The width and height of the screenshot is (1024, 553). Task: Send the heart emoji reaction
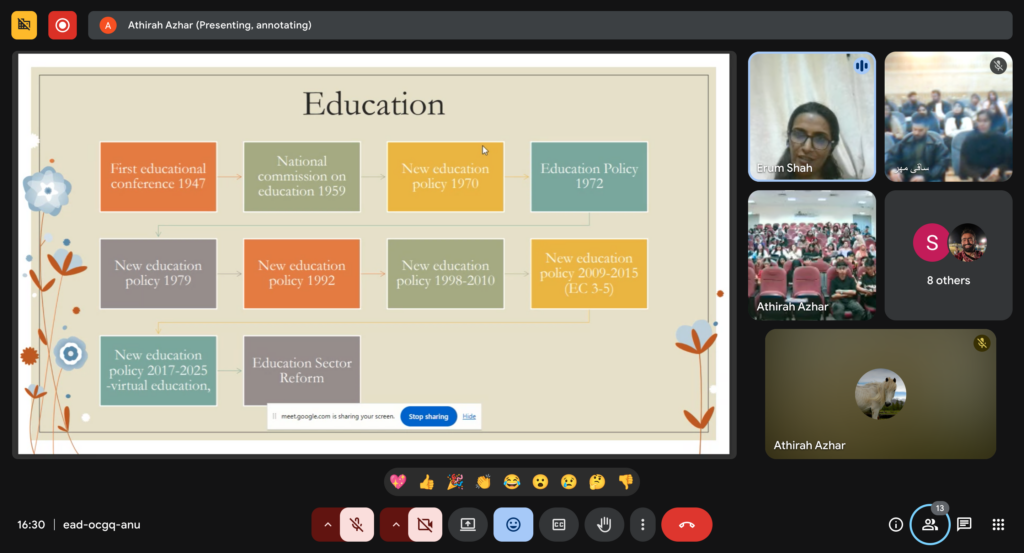(398, 482)
